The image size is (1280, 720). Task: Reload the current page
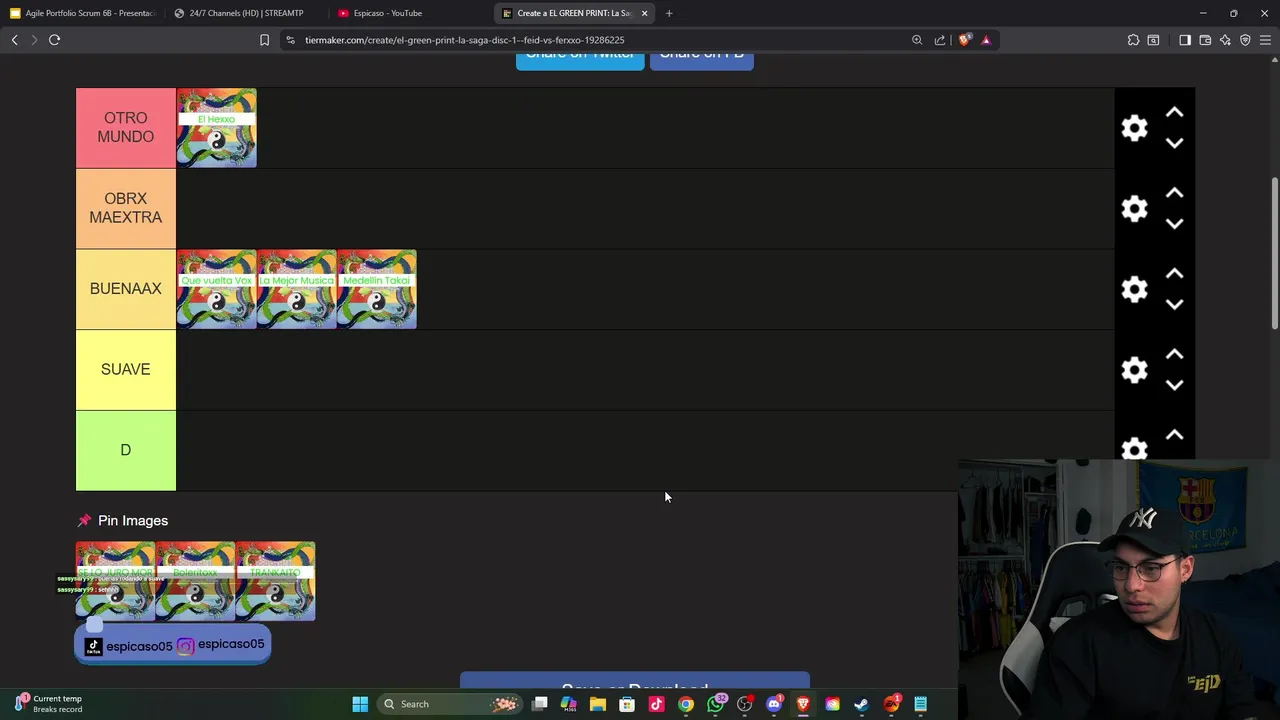coord(54,40)
